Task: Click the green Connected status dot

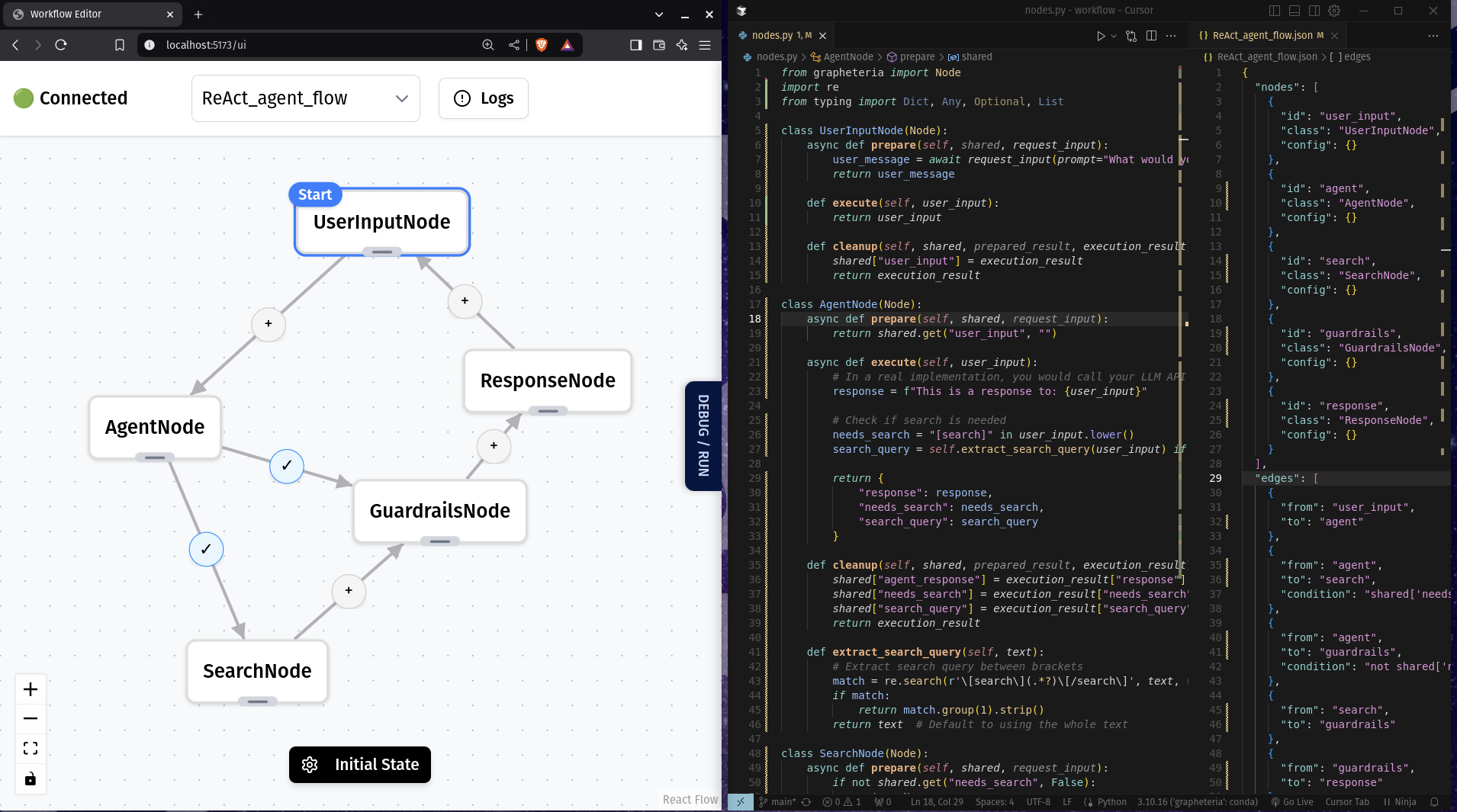Action: pos(23,98)
